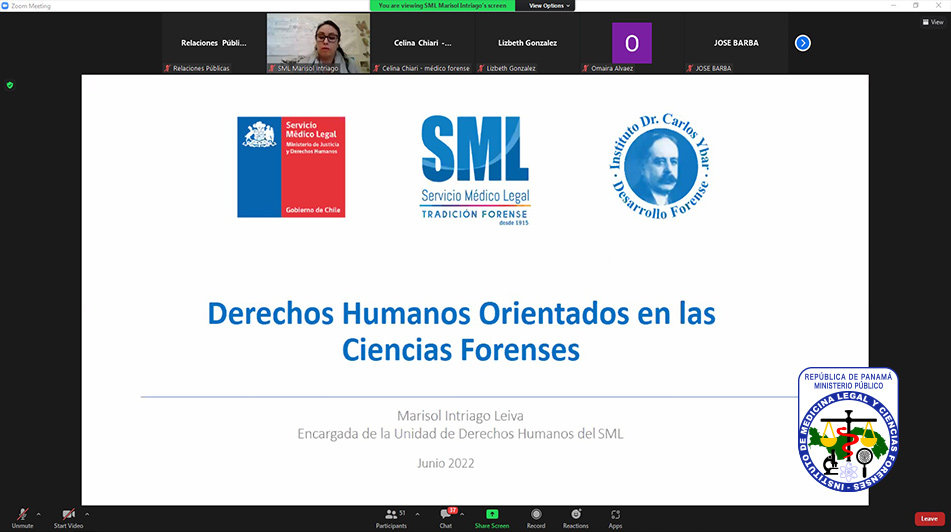The height and width of the screenshot is (532, 951).
Task: Open View Options dropdown
Action: (x=549, y=5)
